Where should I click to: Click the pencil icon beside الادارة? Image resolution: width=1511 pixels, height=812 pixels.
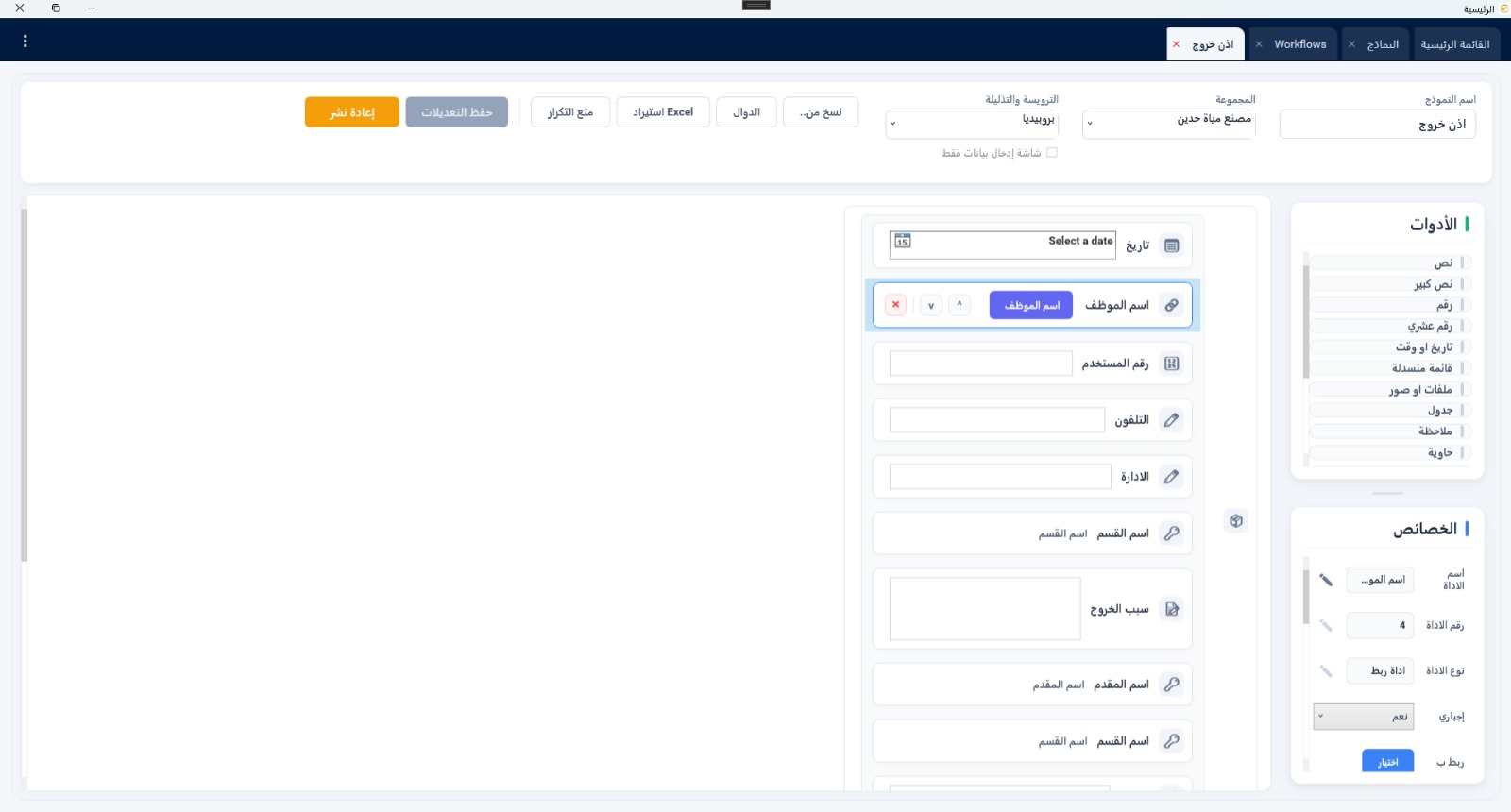tap(1172, 477)
